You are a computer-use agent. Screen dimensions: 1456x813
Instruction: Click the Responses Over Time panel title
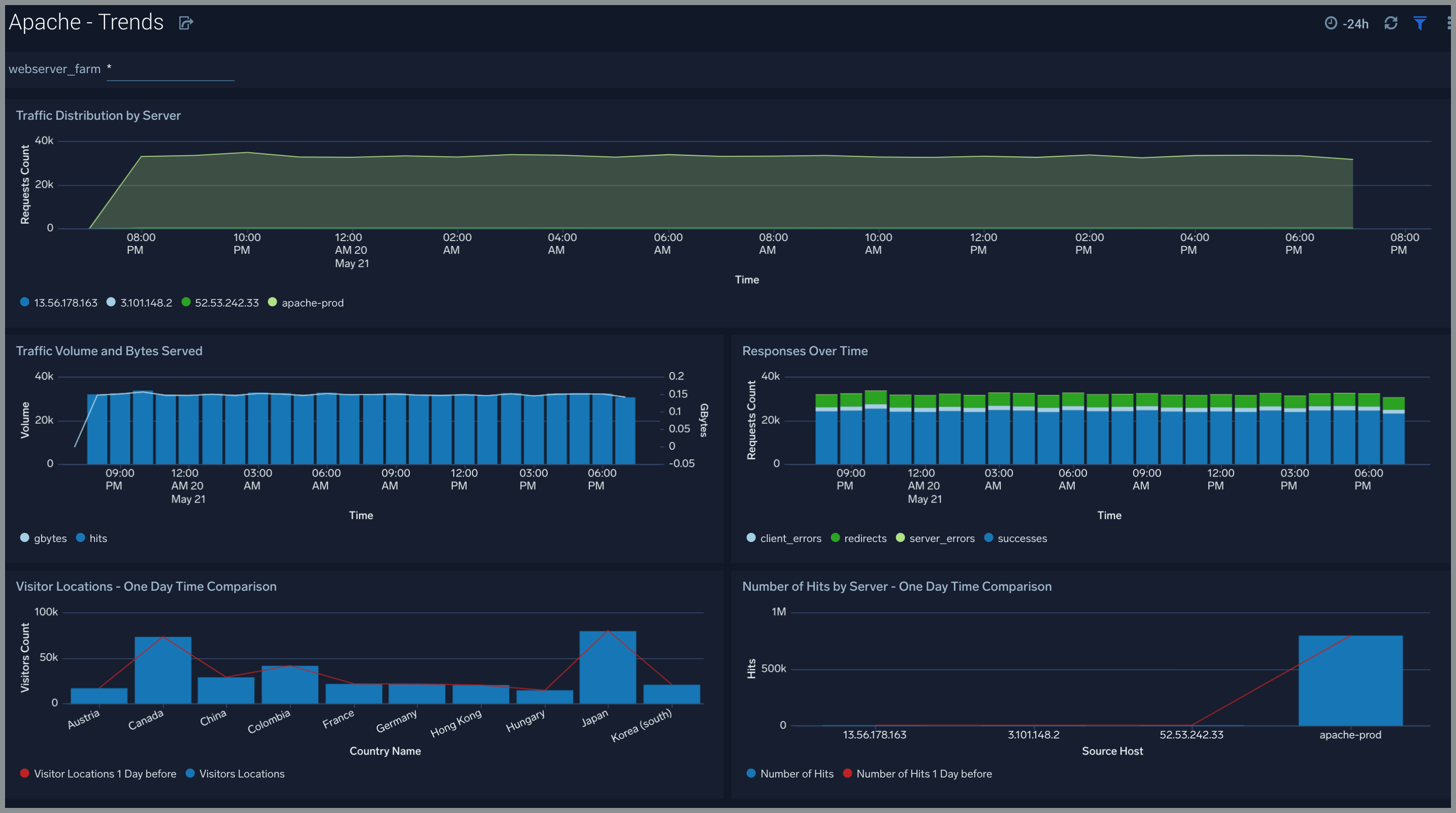[804, 351]
